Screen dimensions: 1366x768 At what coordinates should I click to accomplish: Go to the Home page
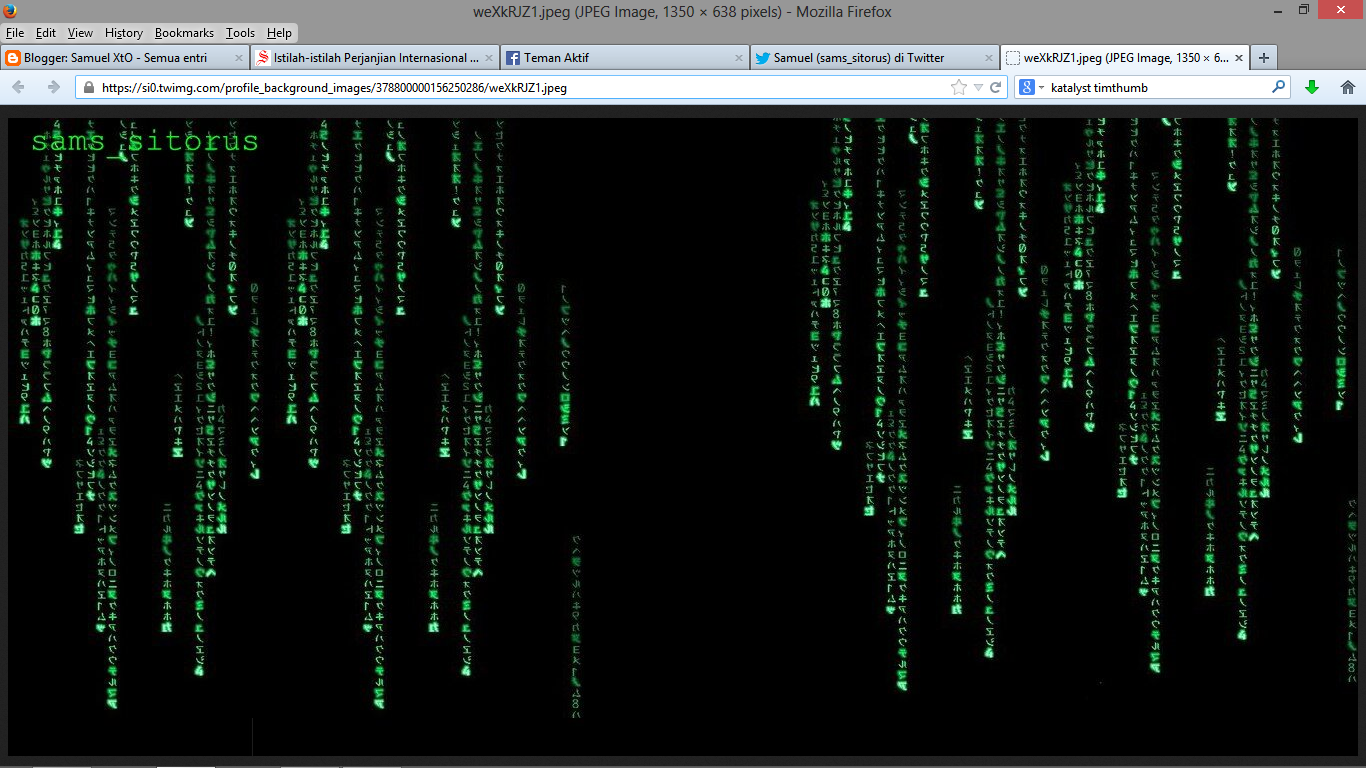(x=1348, y=87)
